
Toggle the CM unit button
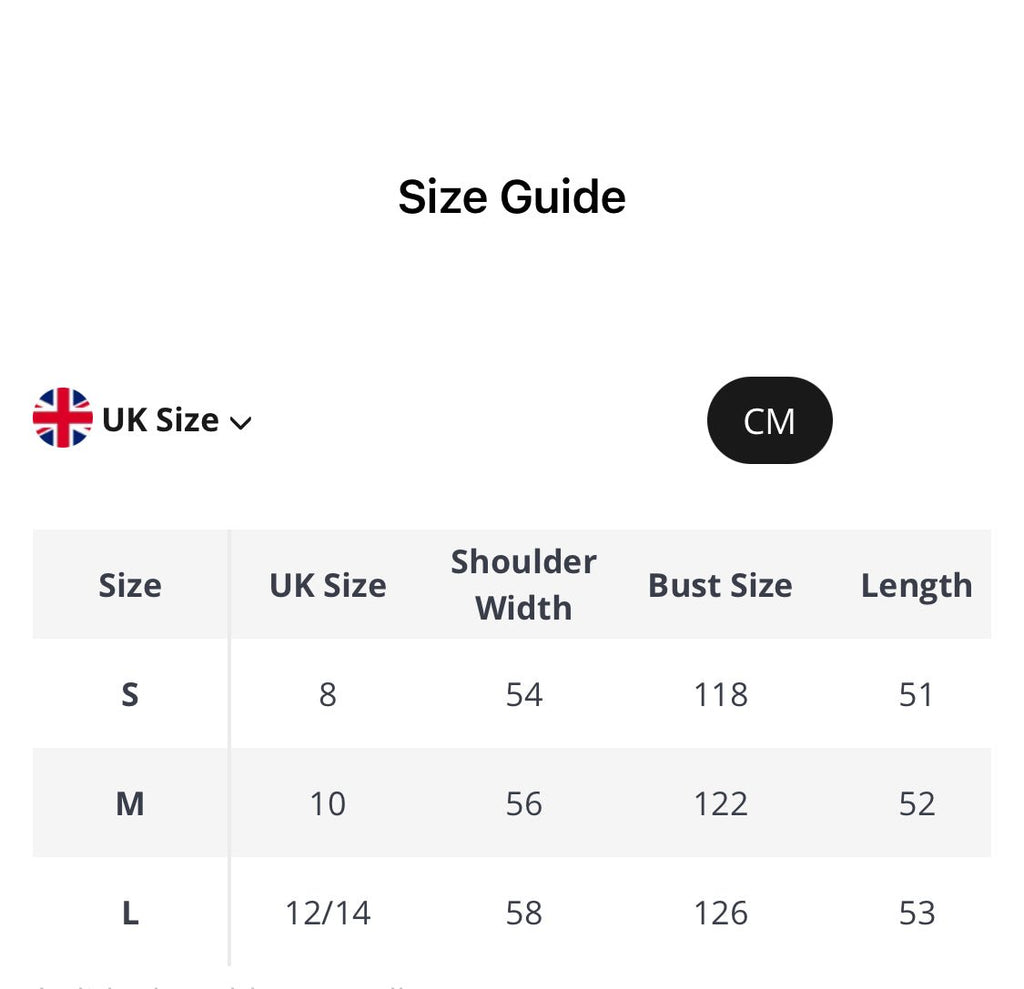pyautogui.click(x=769, y=420)
